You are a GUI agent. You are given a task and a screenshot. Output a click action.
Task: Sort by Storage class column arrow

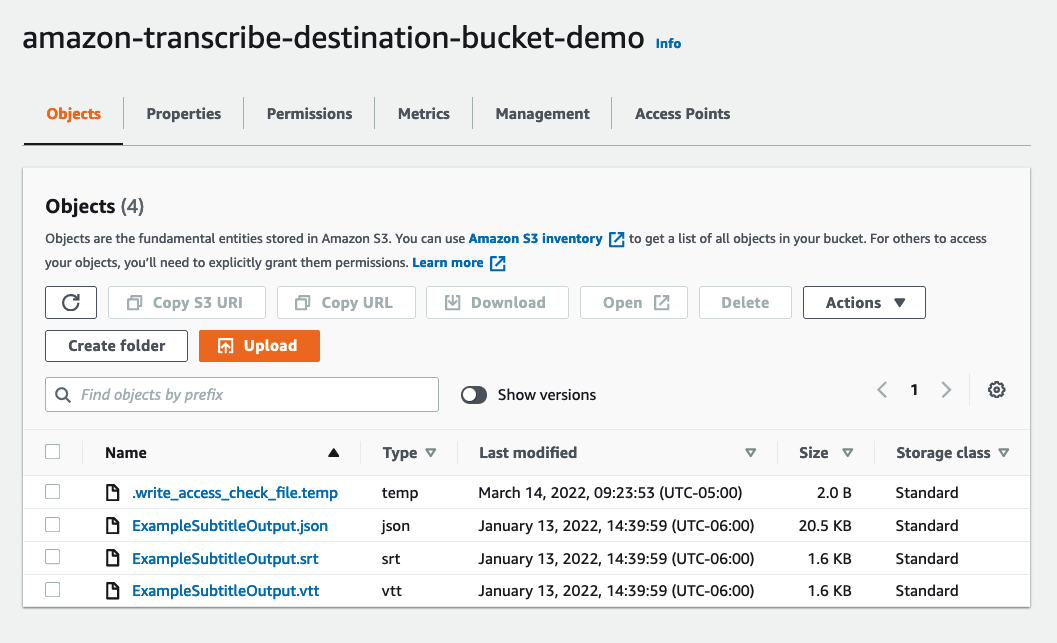coord(1004,453)
